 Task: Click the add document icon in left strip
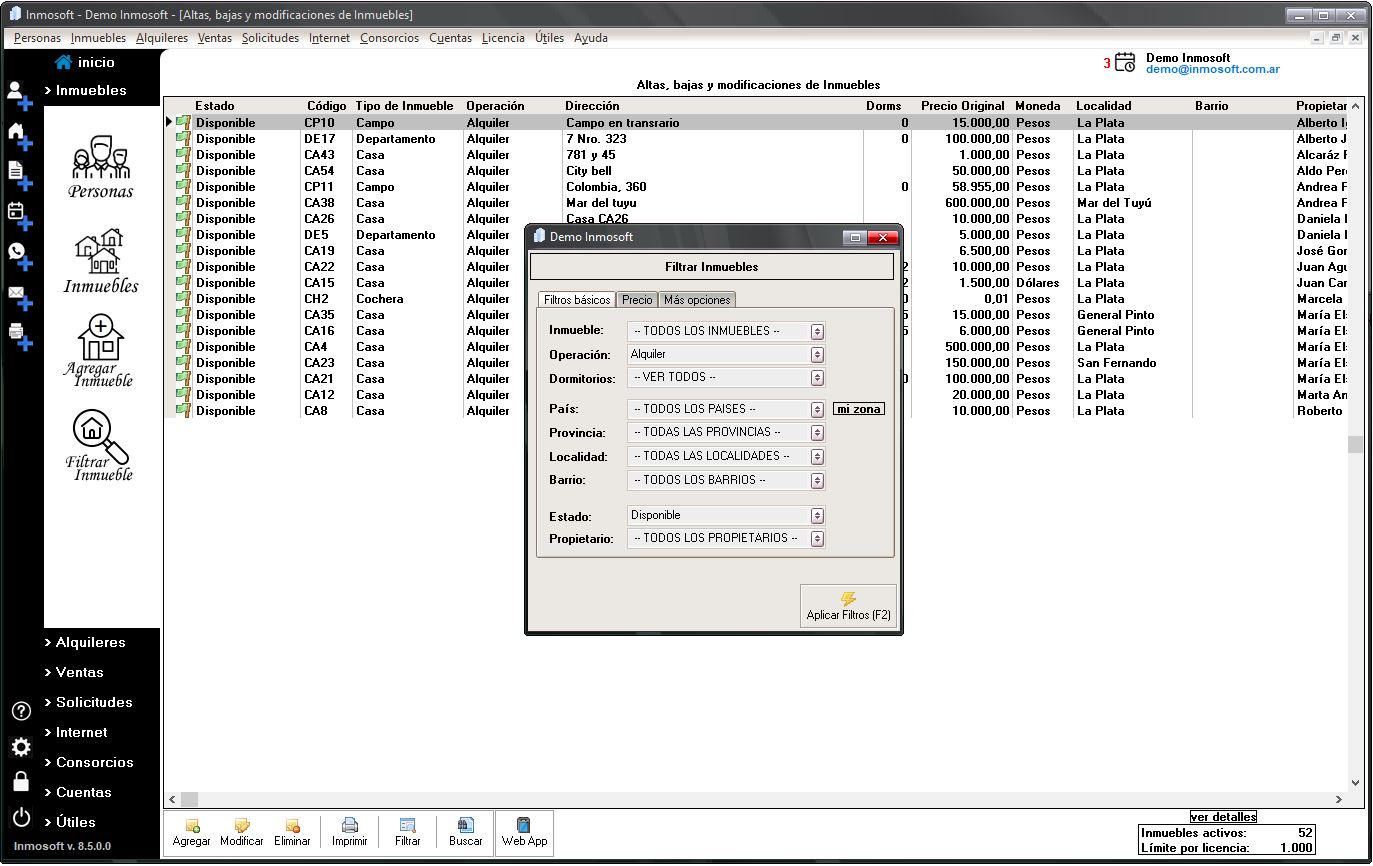[20, 176]
